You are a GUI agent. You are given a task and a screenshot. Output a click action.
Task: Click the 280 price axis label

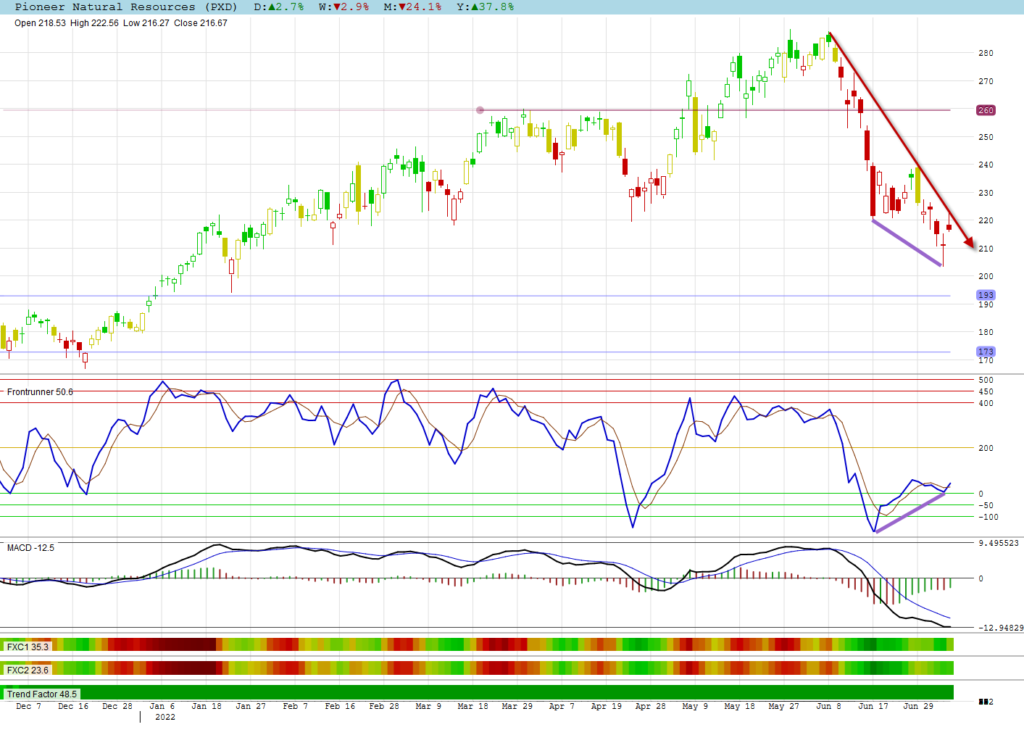click(x=985, y=53)
